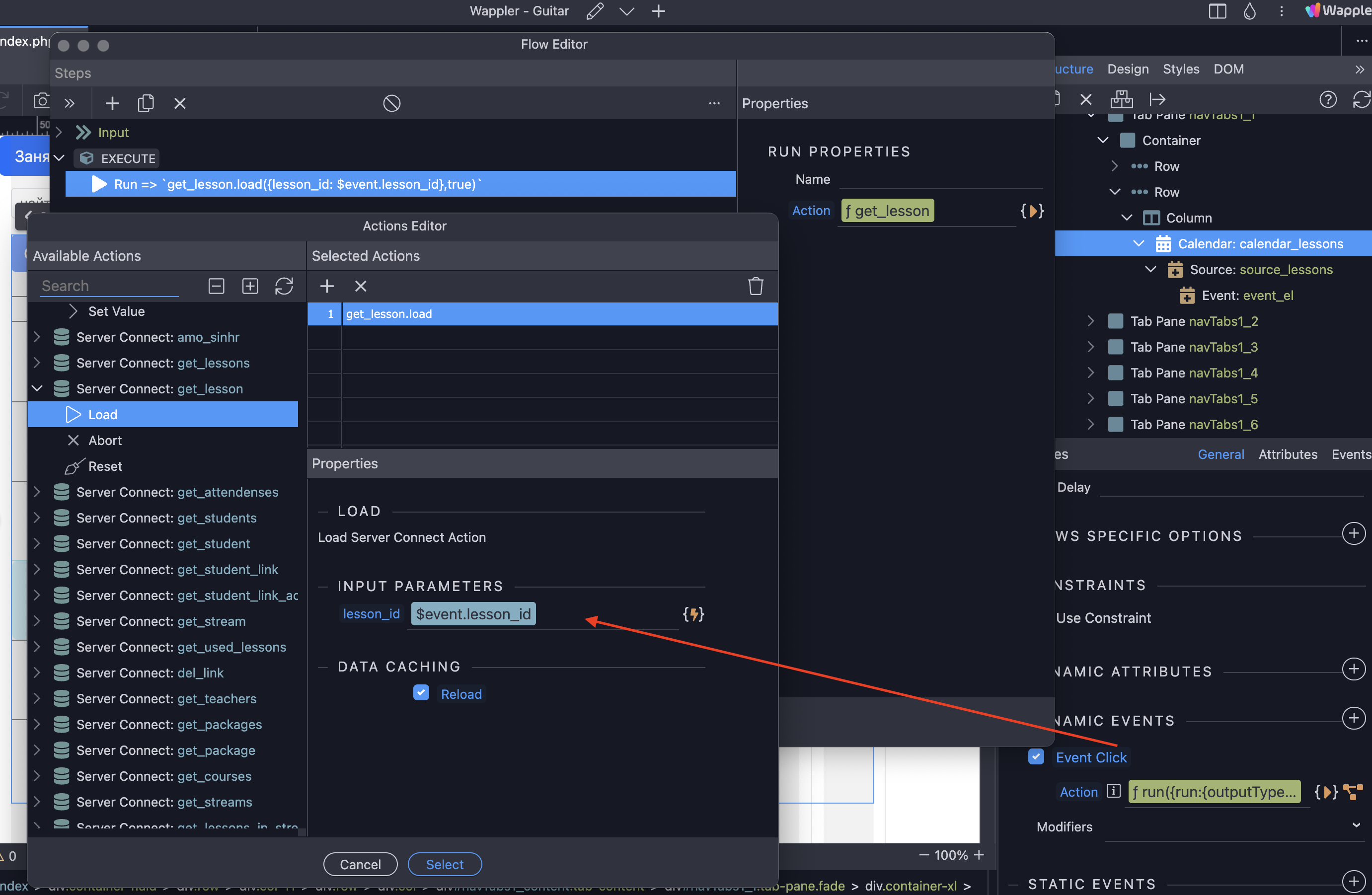Collapse all available actions with minus icon
The image size is (1372, 895).
pyautogui.click(x=216, y=286)
